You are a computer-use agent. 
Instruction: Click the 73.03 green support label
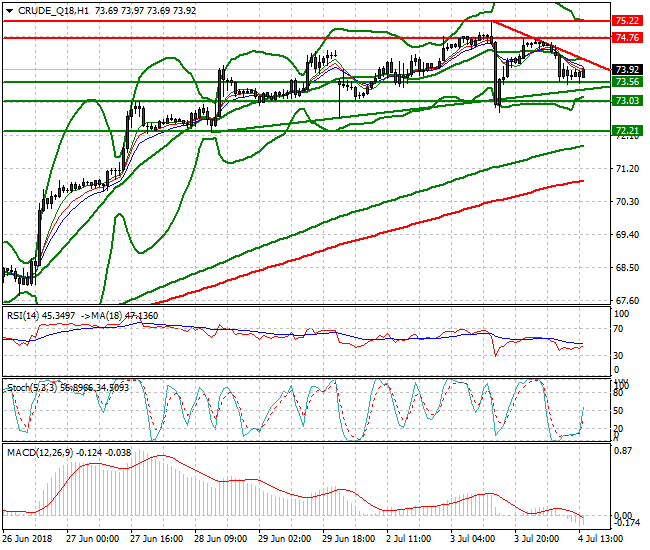[627, 101]
